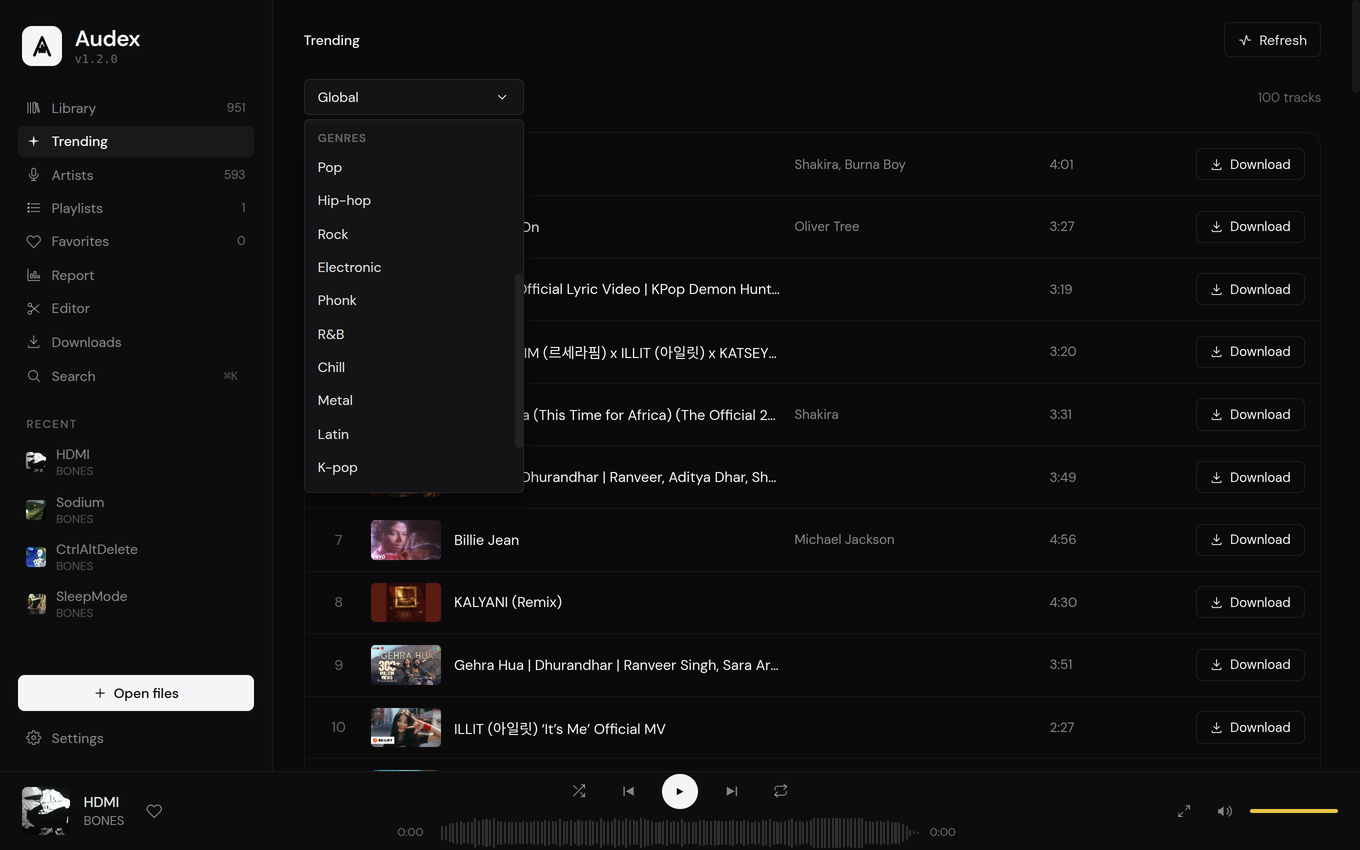Skip to the next track
Screen dimensions: 1360x850
coord(731,791)
